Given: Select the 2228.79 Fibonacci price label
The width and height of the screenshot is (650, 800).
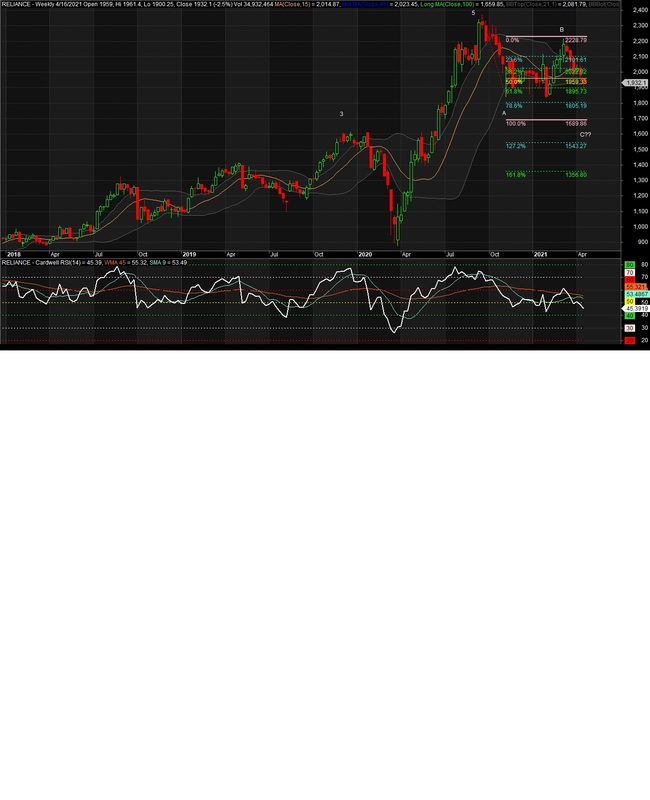Looking at the screenshot, I should [x=576, y=40].
